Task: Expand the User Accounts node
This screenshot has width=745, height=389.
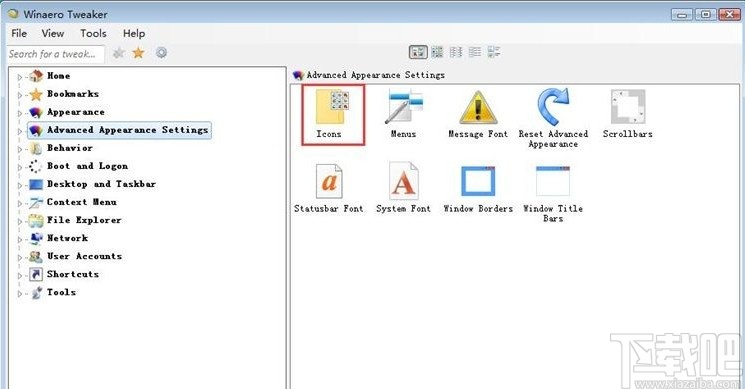Action: tap(20, 257)
